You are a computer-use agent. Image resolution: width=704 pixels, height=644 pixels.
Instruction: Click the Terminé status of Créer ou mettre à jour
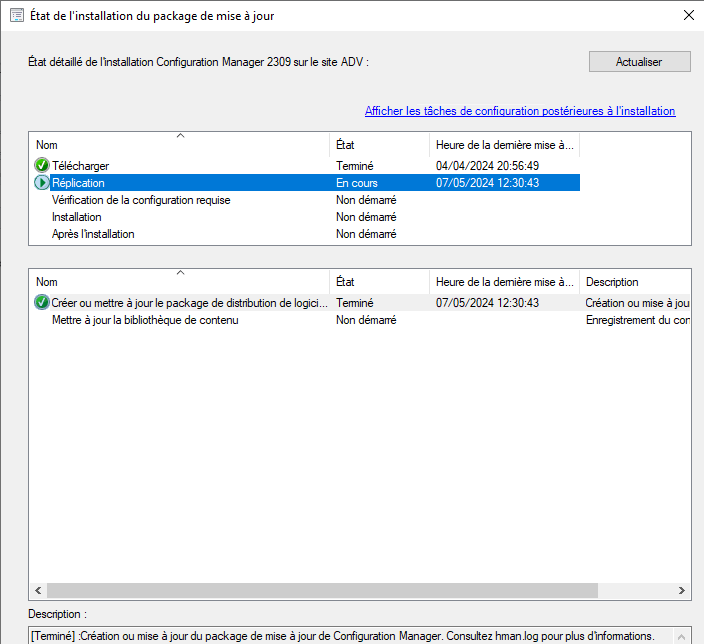pos(355,303)
